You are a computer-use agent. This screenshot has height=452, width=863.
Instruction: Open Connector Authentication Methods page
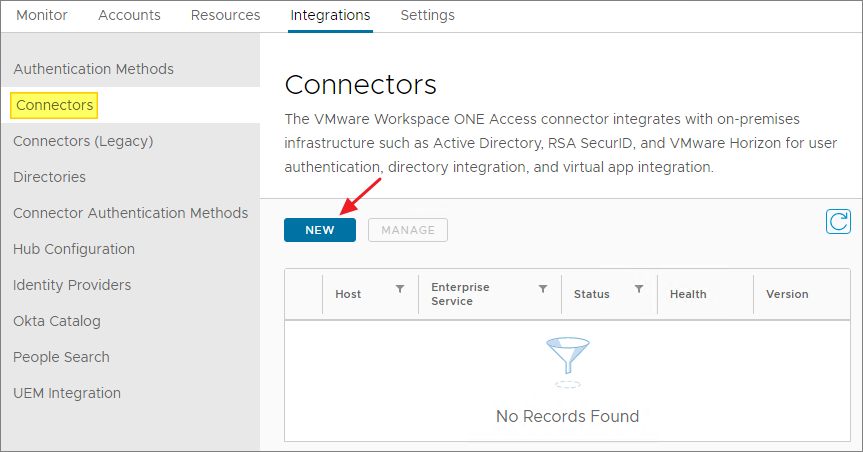pos(130,213)
